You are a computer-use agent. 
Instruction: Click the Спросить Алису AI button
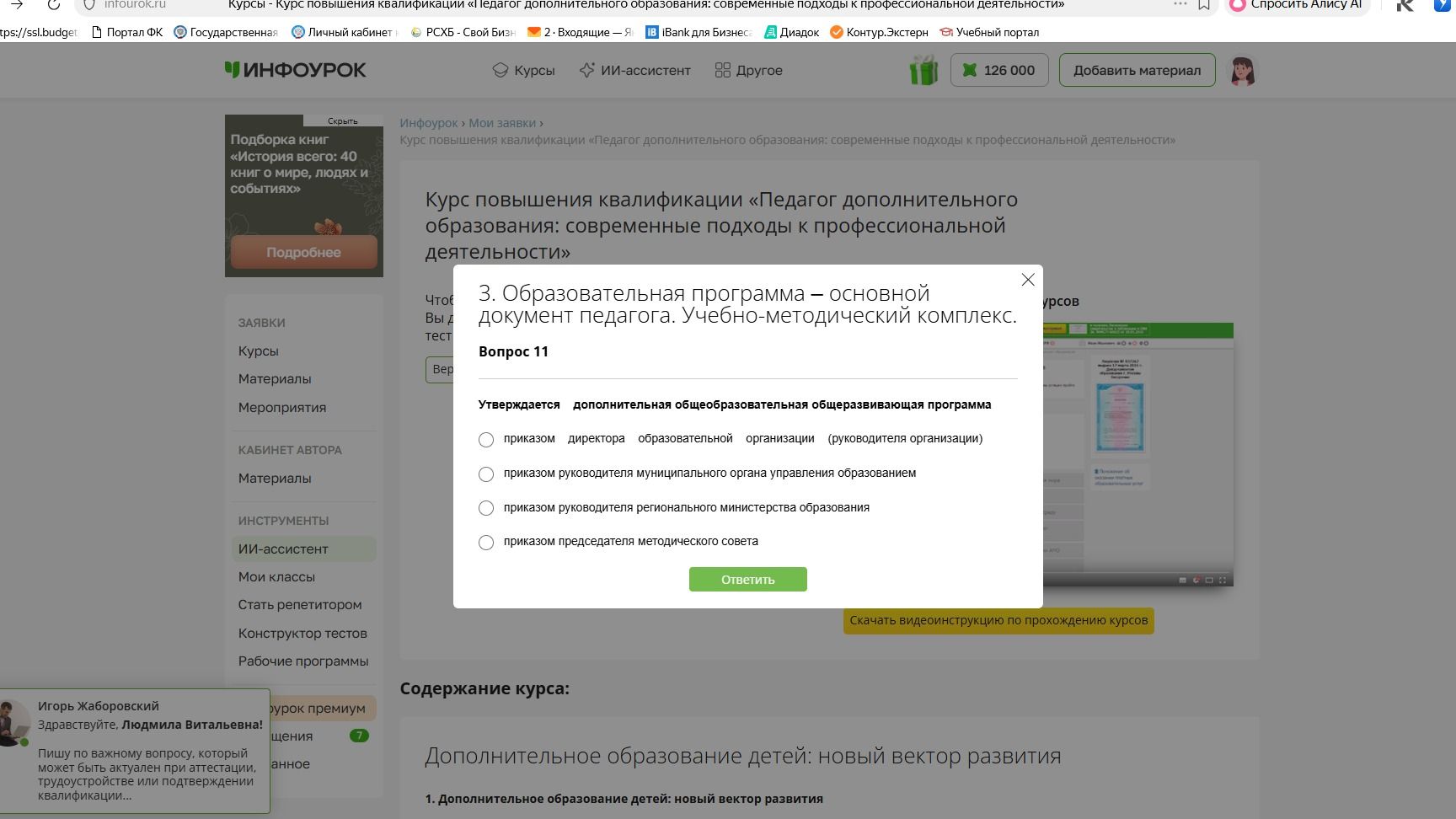click(1298, 5)
